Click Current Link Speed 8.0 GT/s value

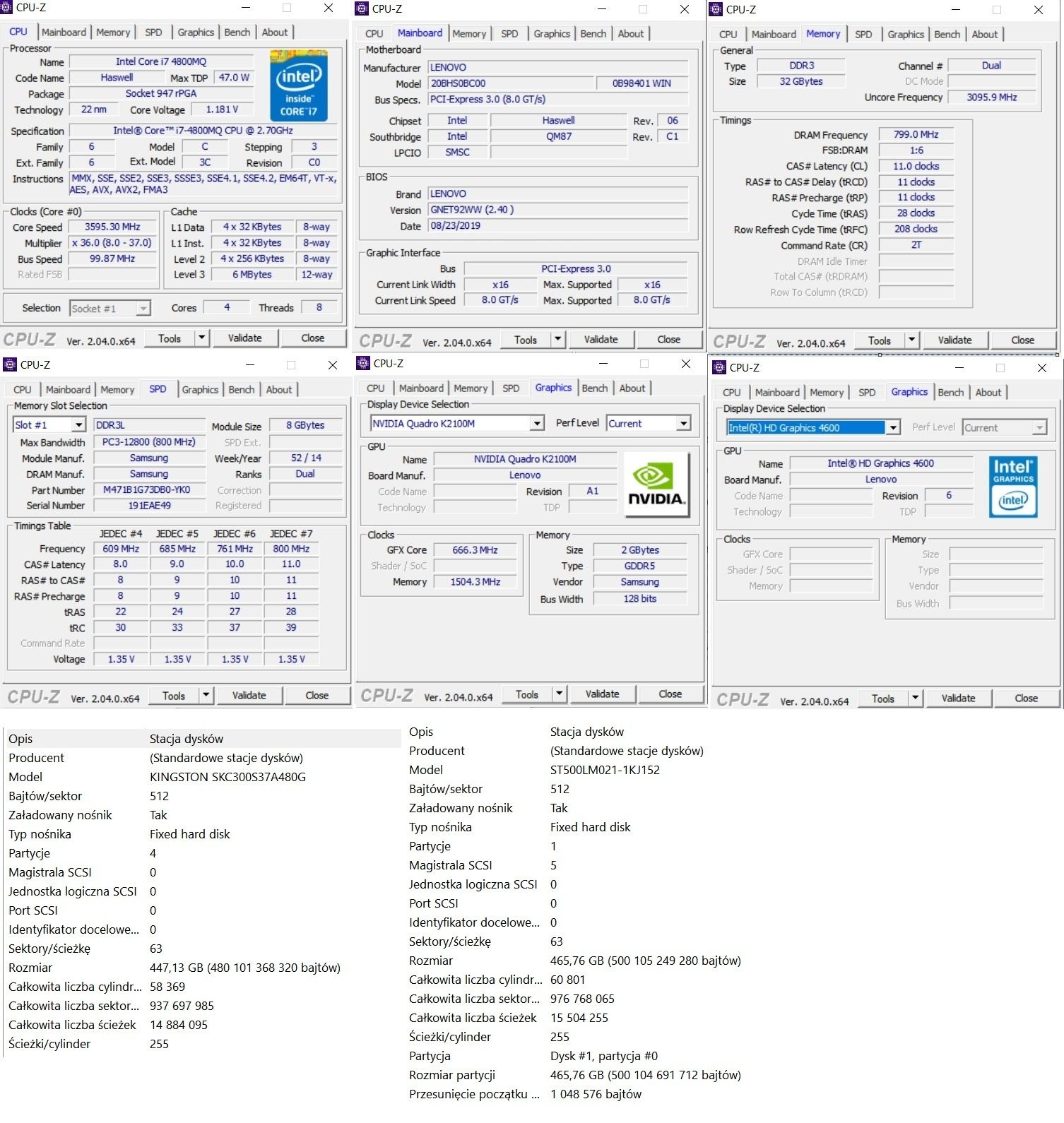(x=500, y=300)
